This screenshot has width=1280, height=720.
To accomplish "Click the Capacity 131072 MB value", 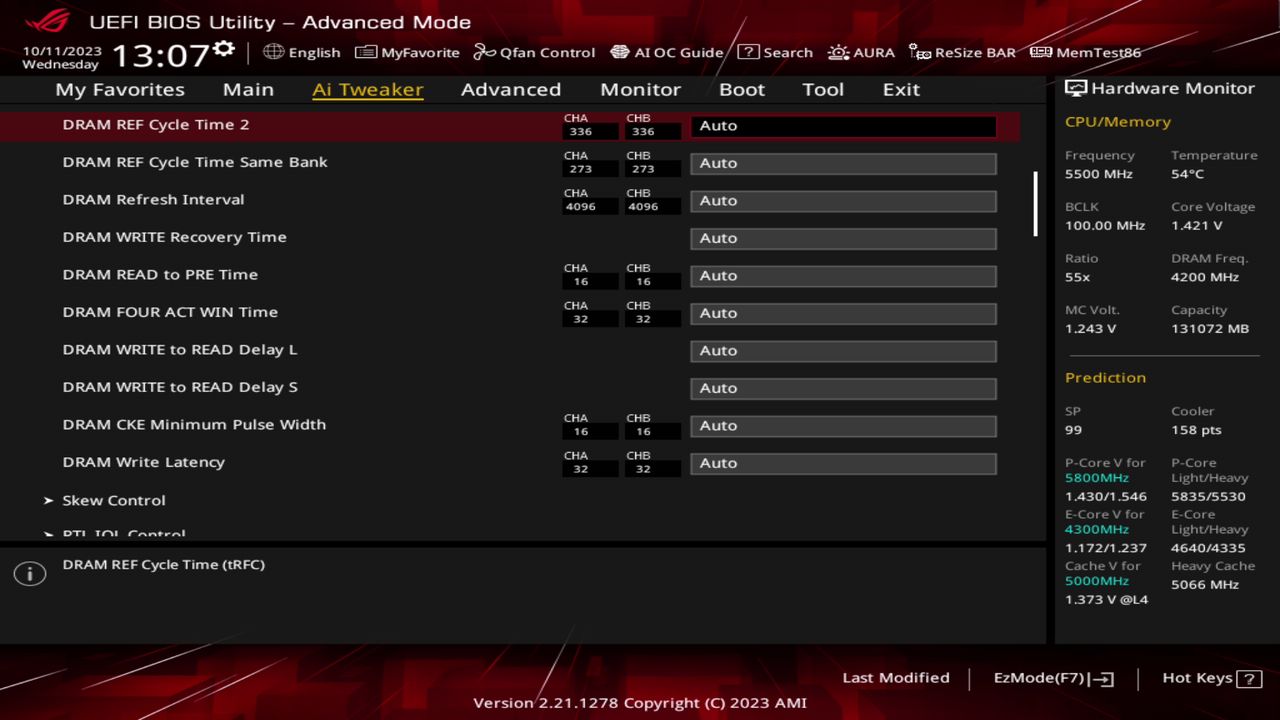I will pyautogui.click(x=1210, y=328).
